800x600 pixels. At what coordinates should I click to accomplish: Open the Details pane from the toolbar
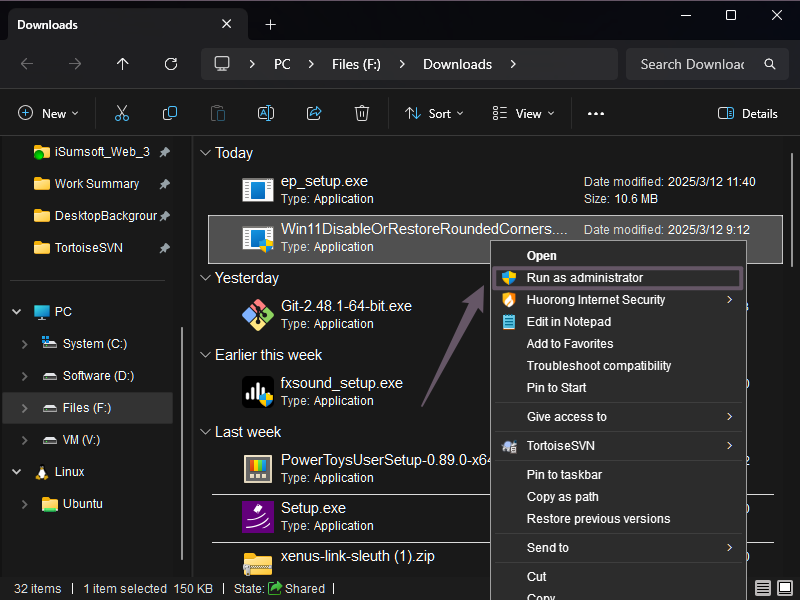point(747,113)
